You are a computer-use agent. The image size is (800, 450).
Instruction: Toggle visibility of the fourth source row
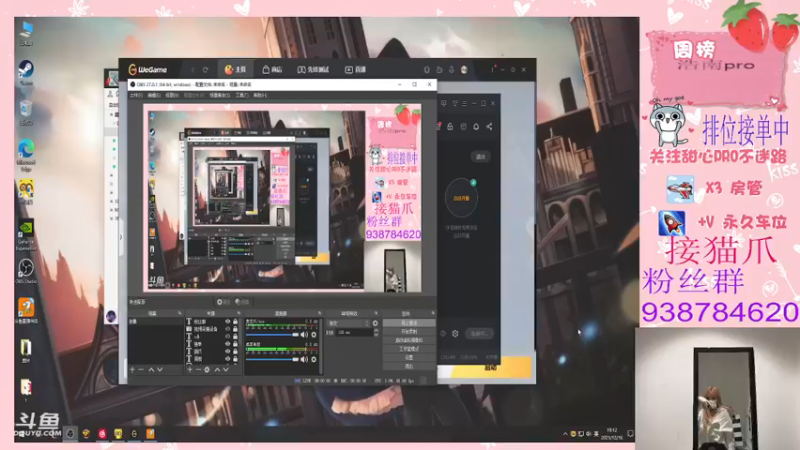228,344
